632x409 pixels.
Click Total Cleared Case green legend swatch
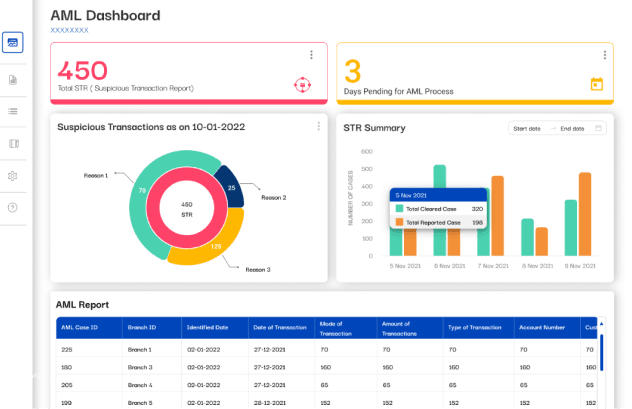(x=399, y=208)
